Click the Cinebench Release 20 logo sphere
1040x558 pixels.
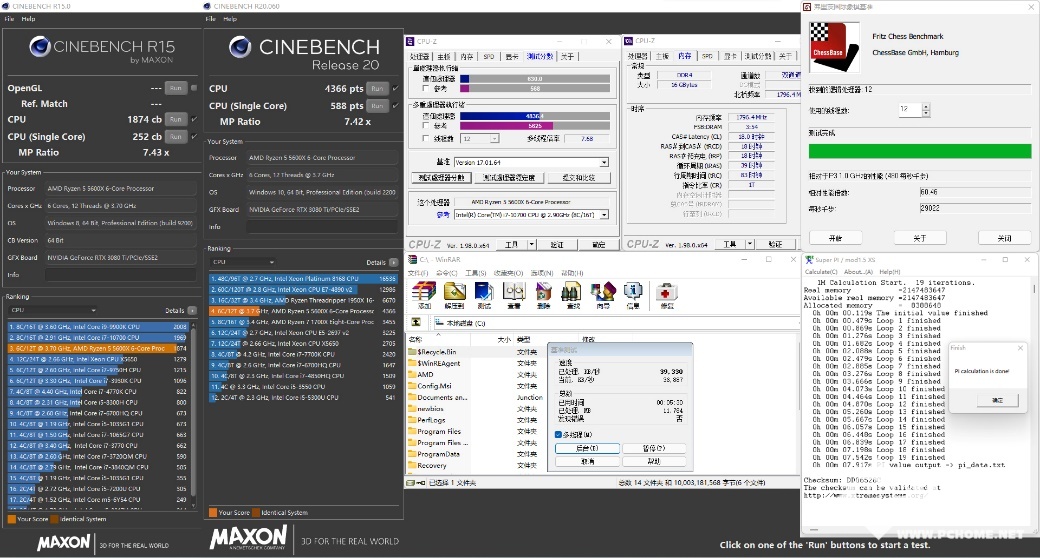click(x=240, y=46)
